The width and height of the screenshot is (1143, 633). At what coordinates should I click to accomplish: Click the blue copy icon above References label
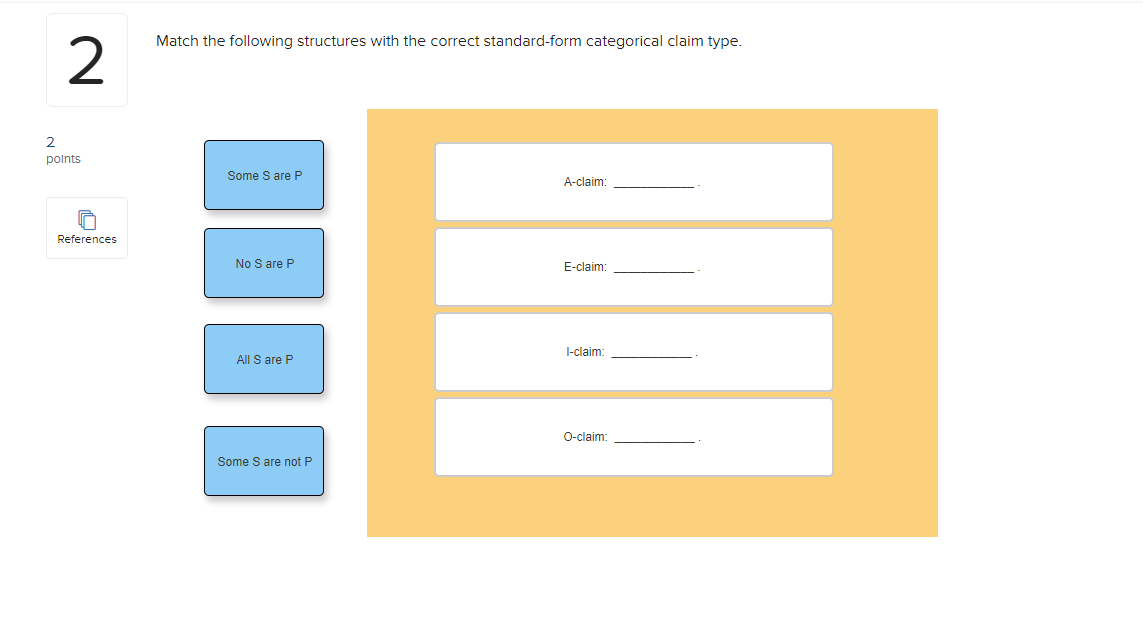[x=87, y=219]
